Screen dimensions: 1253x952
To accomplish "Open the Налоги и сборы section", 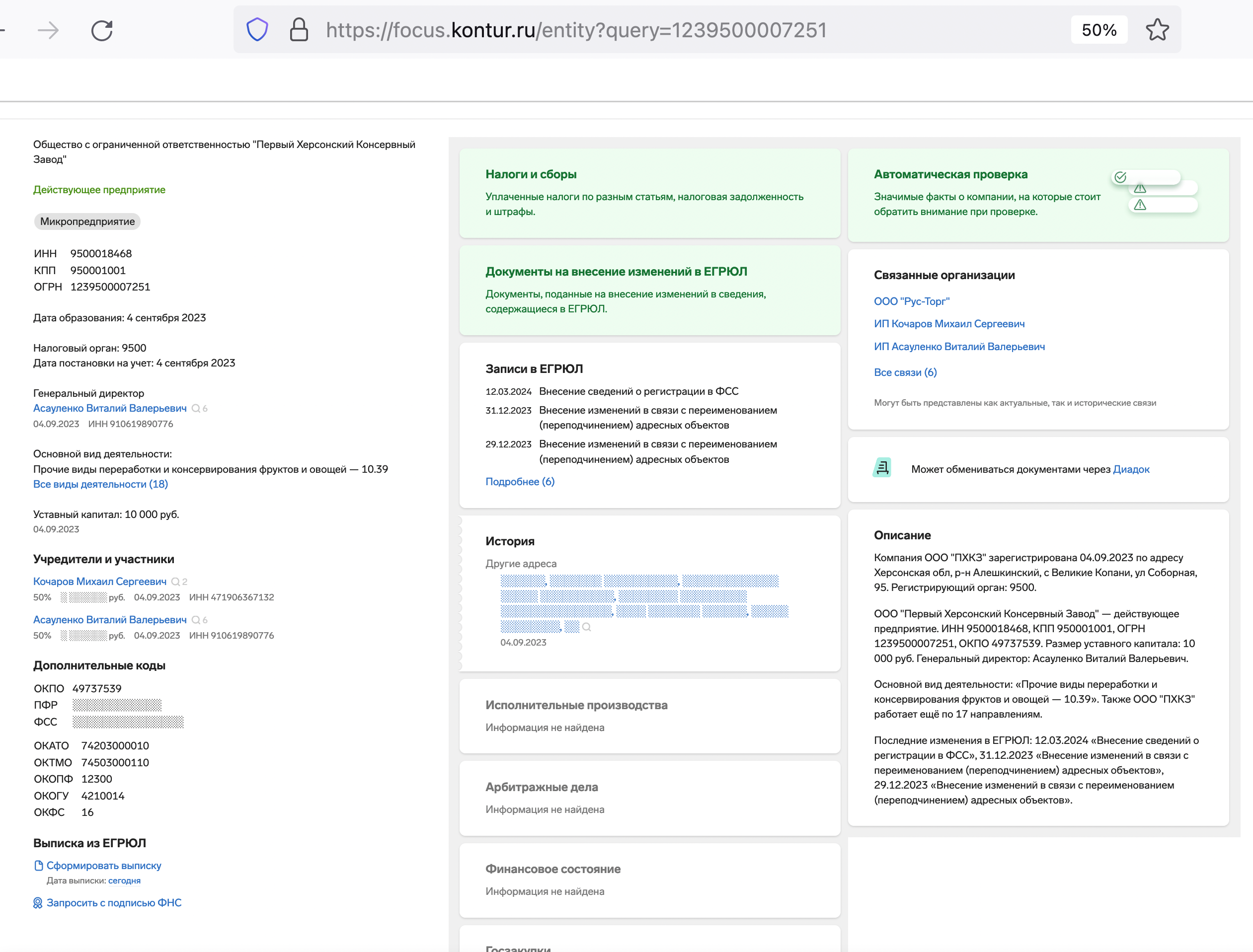I will (531, 174).
